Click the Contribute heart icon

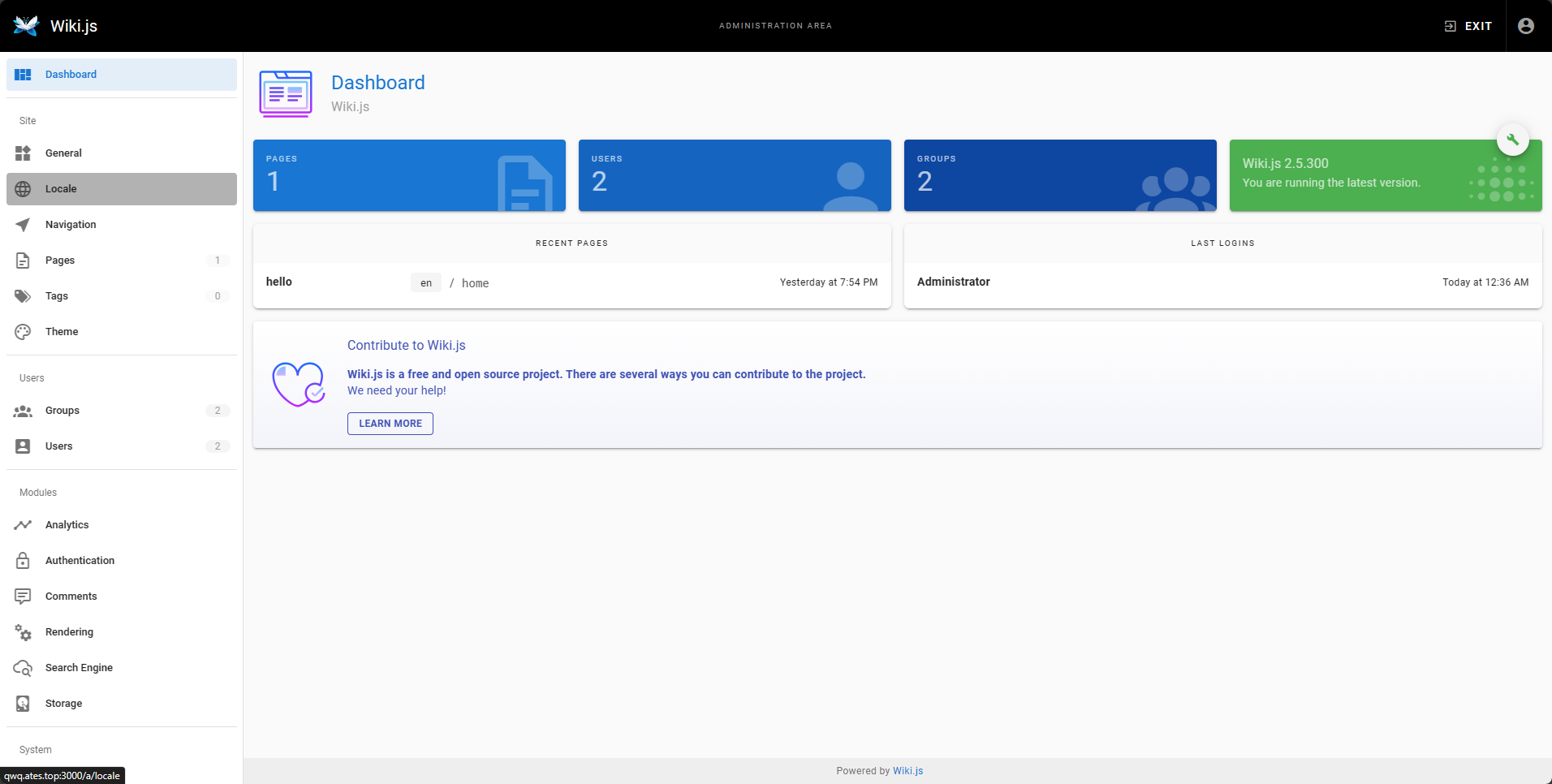click(299, 384)
